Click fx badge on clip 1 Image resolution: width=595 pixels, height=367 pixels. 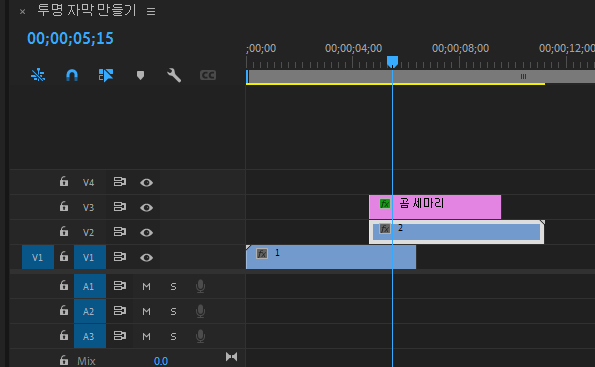coord(262,254)
